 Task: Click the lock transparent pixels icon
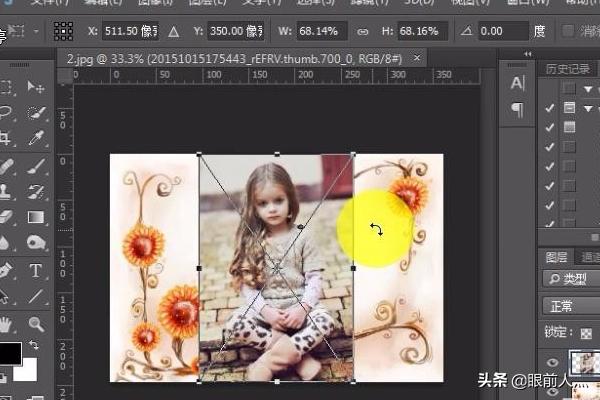[x=586, y=334]
